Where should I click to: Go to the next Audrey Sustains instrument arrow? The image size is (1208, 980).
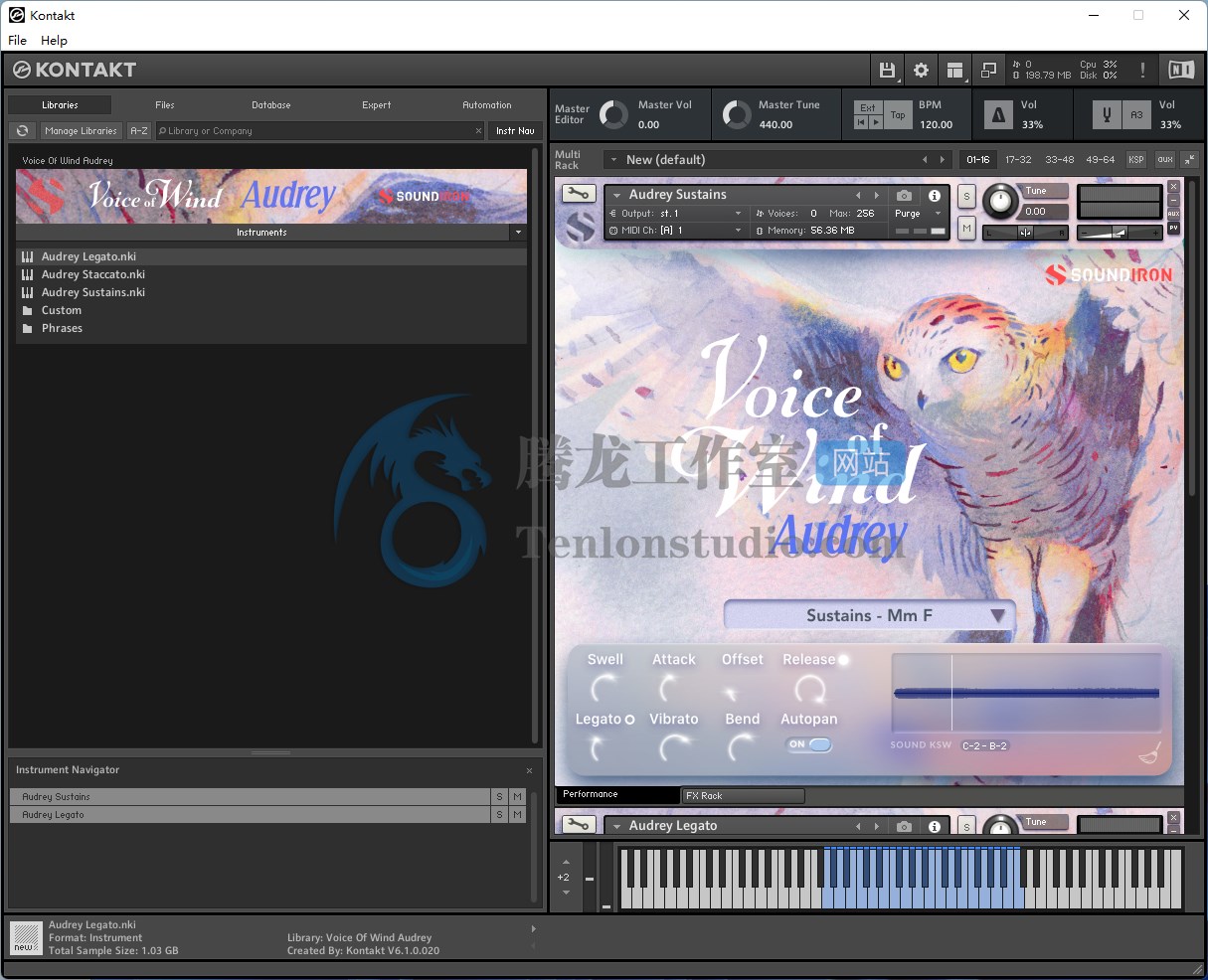click(876, 196)
